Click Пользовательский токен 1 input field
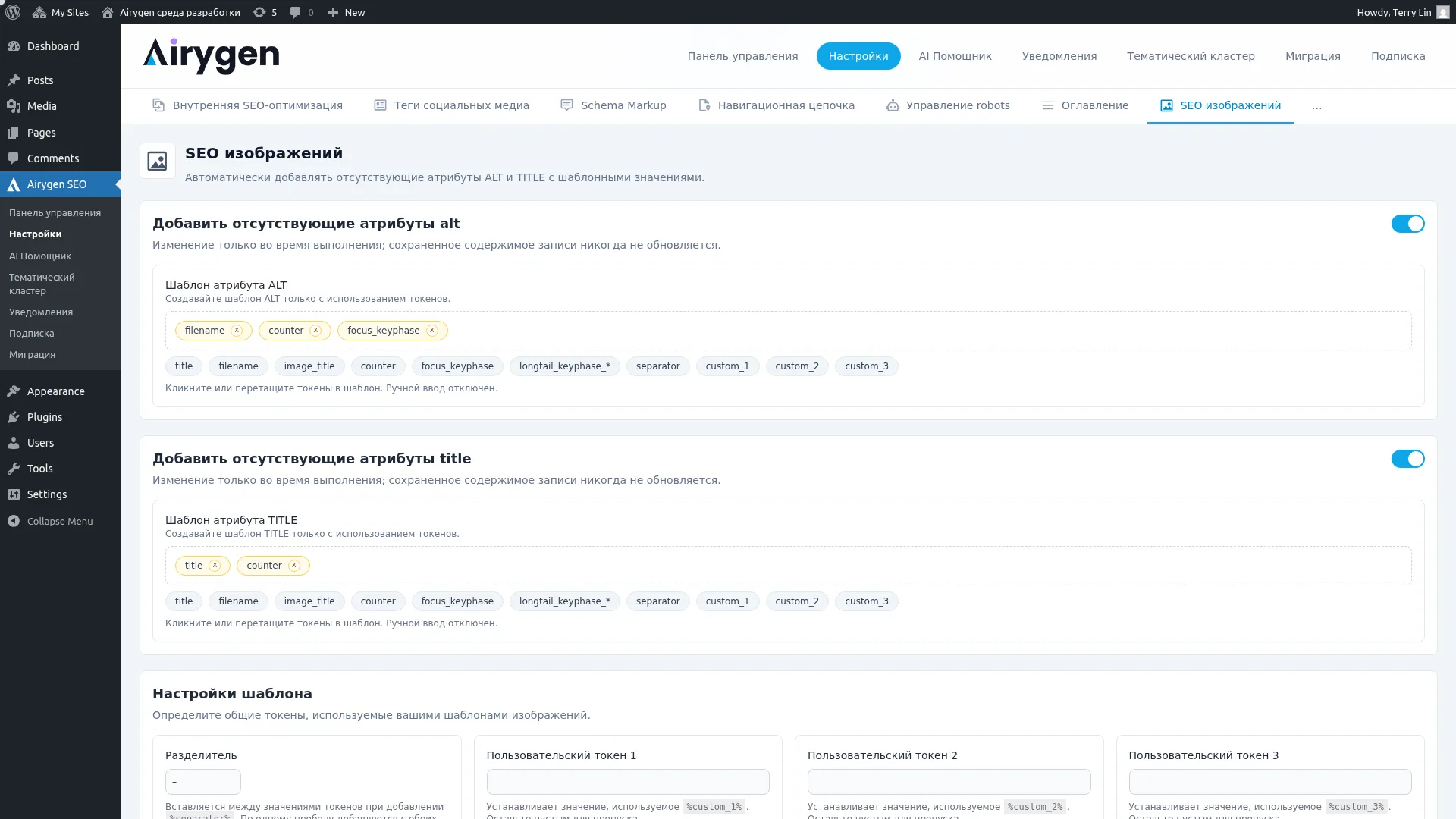 tap(628, 782)
